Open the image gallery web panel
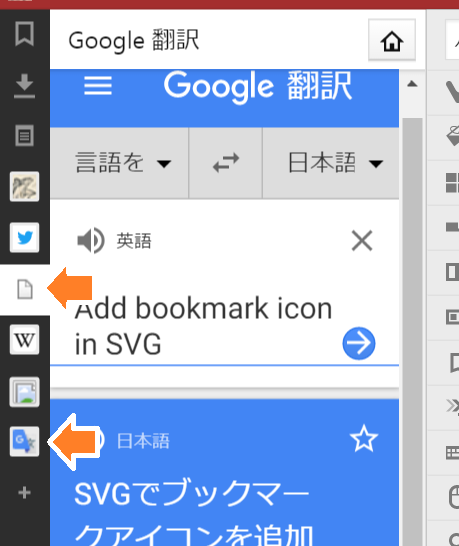This screenshot has width=459, height=546. tap(24, 392)
